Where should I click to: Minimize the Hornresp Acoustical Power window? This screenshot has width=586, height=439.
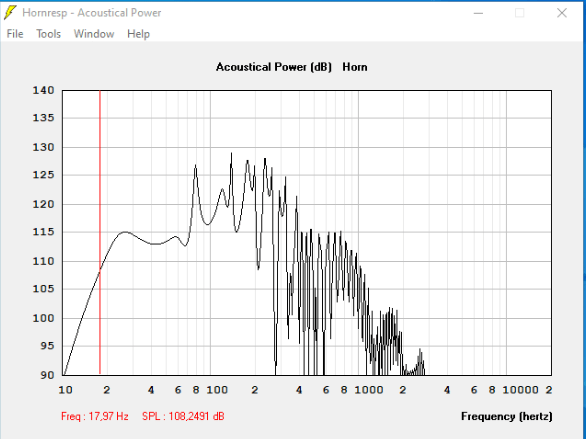click(x=478, y=13)
